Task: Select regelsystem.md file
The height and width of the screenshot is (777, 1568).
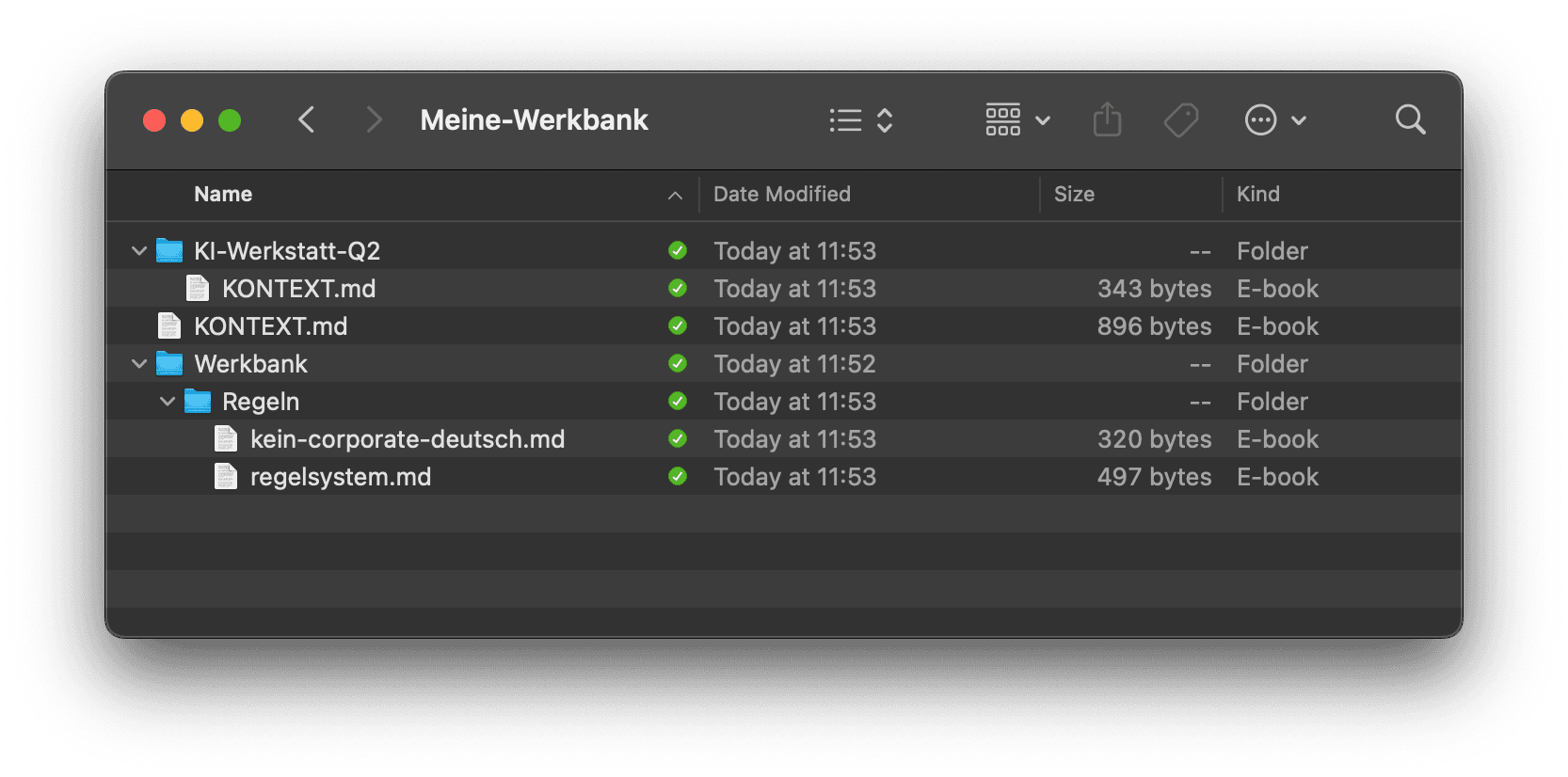Action: pyautogui.click(x=784, y=477)
